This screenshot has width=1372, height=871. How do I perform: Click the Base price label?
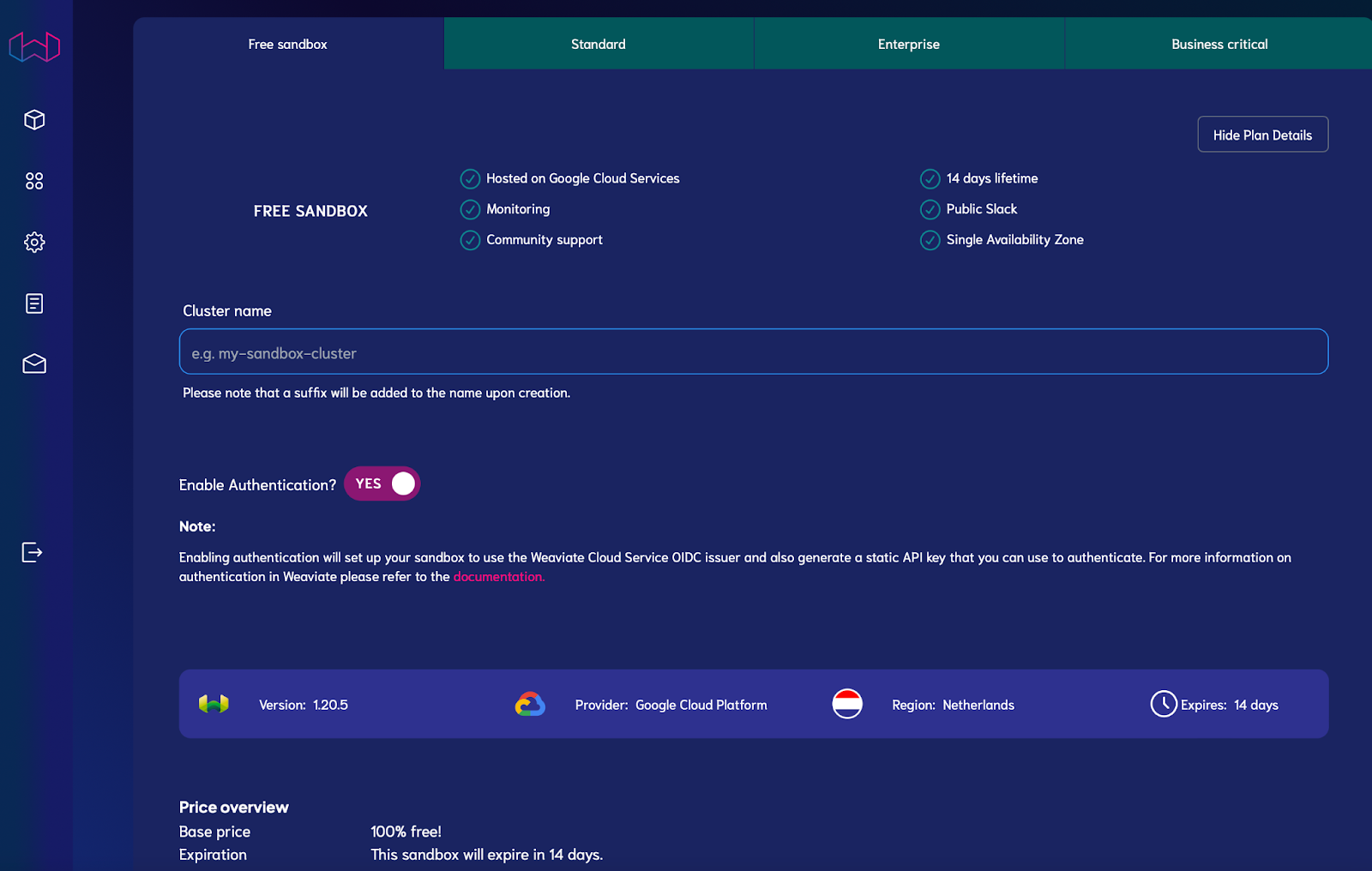pos(215,832)
